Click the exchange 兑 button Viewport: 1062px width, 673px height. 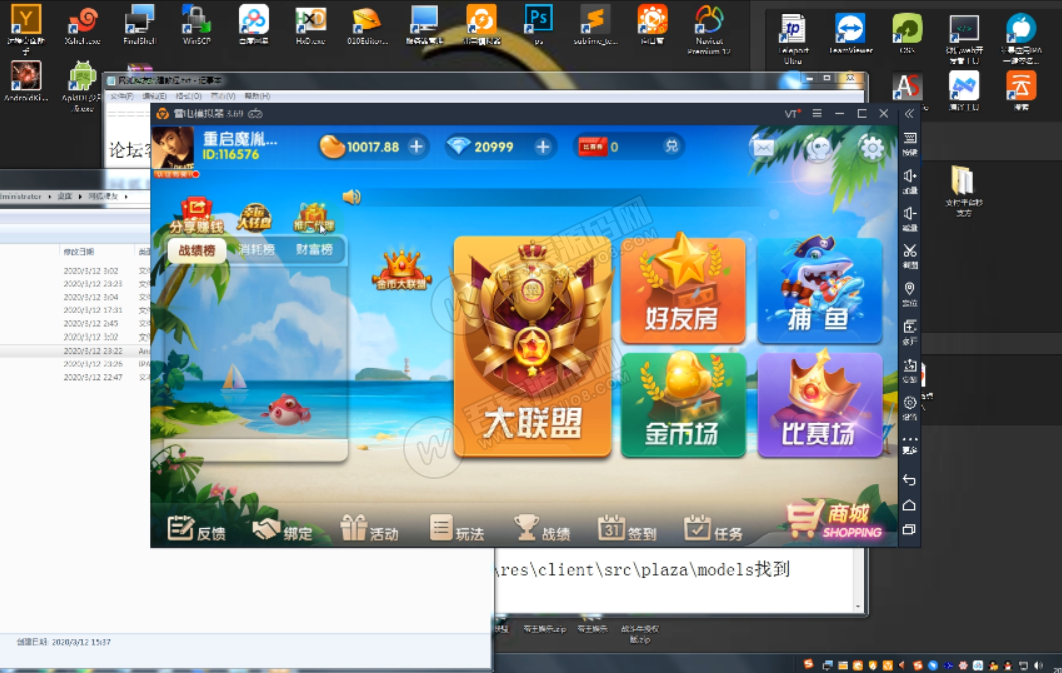[x=671, y=146]
